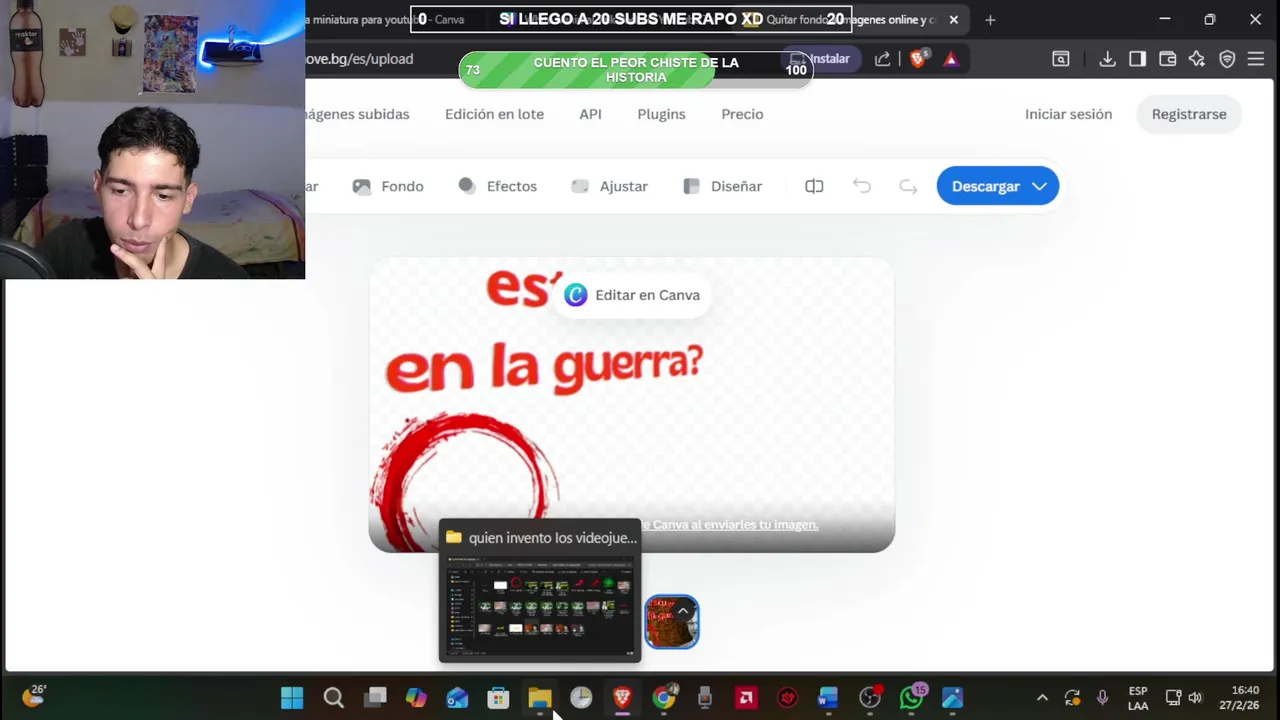1280x720 pixels.
Task: Click the Brave VPN shield icon
Action: coord(1227,59)
